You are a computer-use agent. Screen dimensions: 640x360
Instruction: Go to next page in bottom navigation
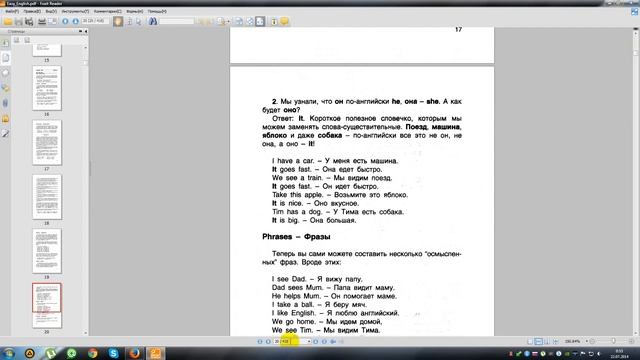[316, 341]
